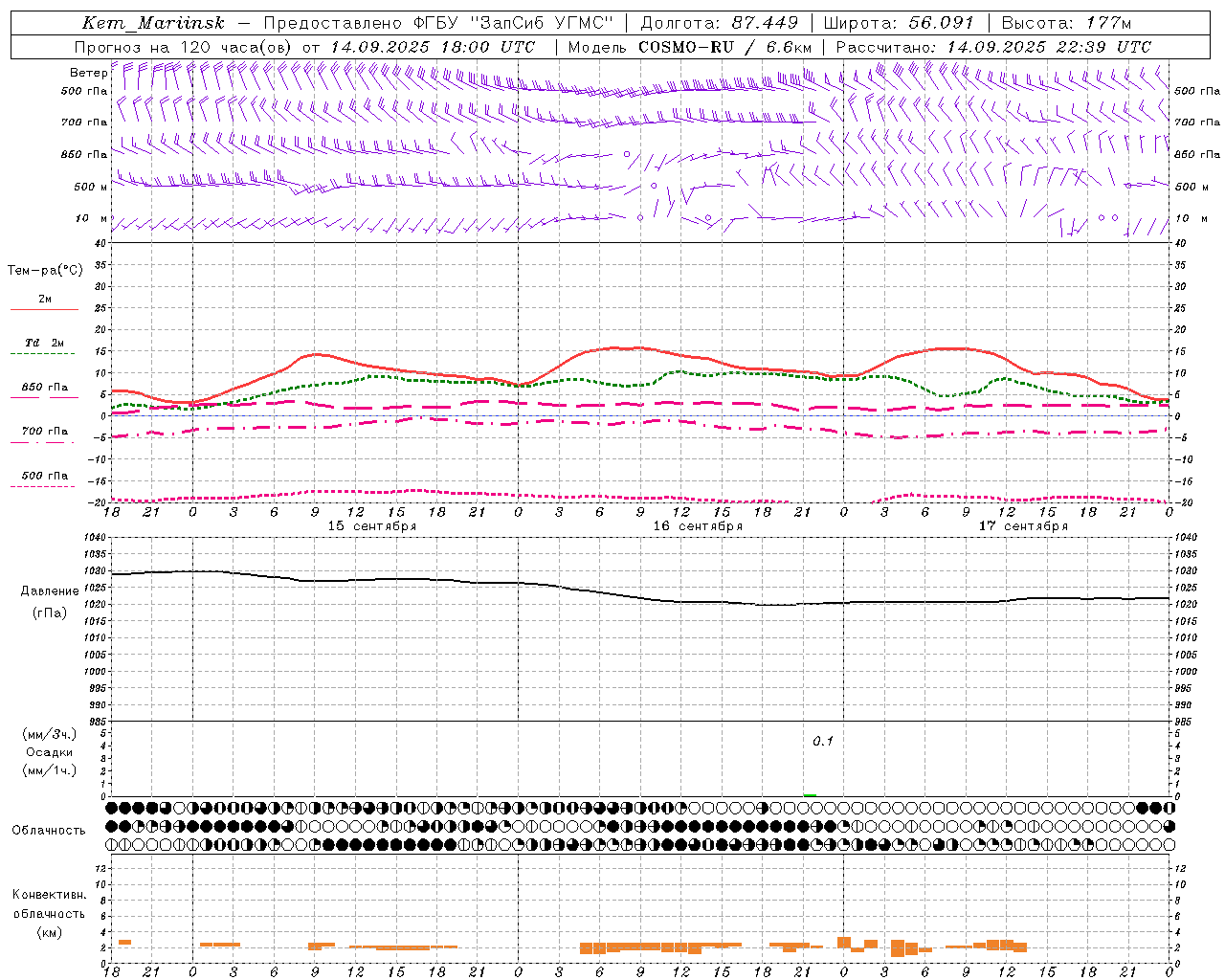Click the Широта: 56.091 value
The height and width of the screenshot is (980, 1225).
pos(899,23)
